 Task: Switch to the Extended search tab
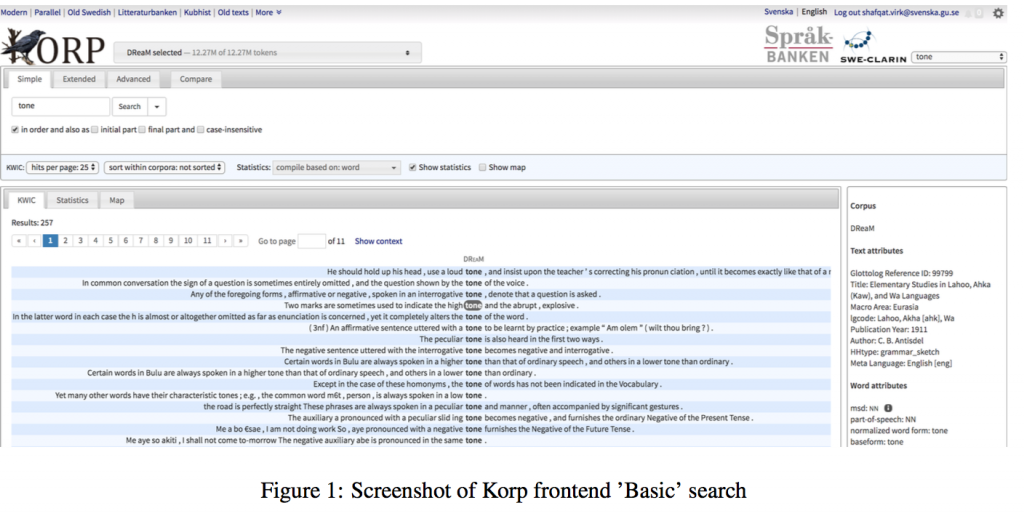79,79
